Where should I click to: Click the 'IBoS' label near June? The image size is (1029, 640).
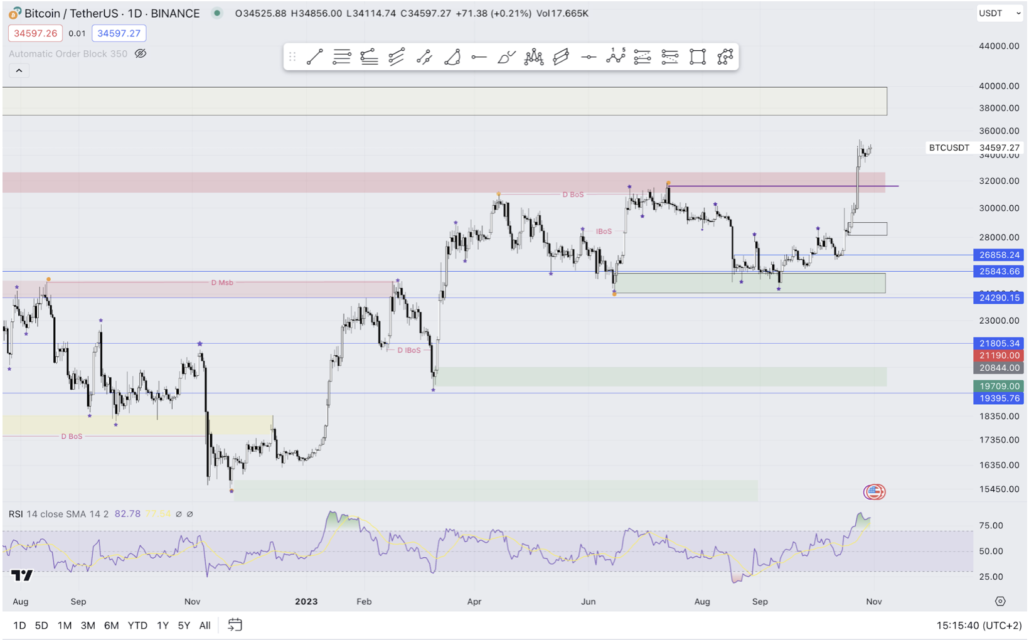(604, 232)
